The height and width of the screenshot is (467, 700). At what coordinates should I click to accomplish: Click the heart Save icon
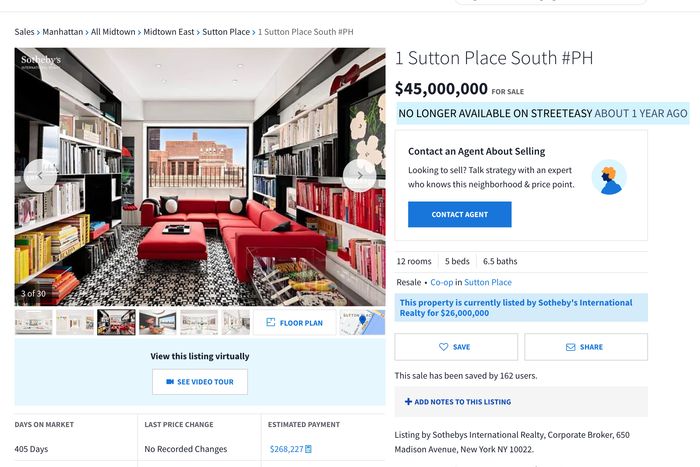click(x=443, y=347)
